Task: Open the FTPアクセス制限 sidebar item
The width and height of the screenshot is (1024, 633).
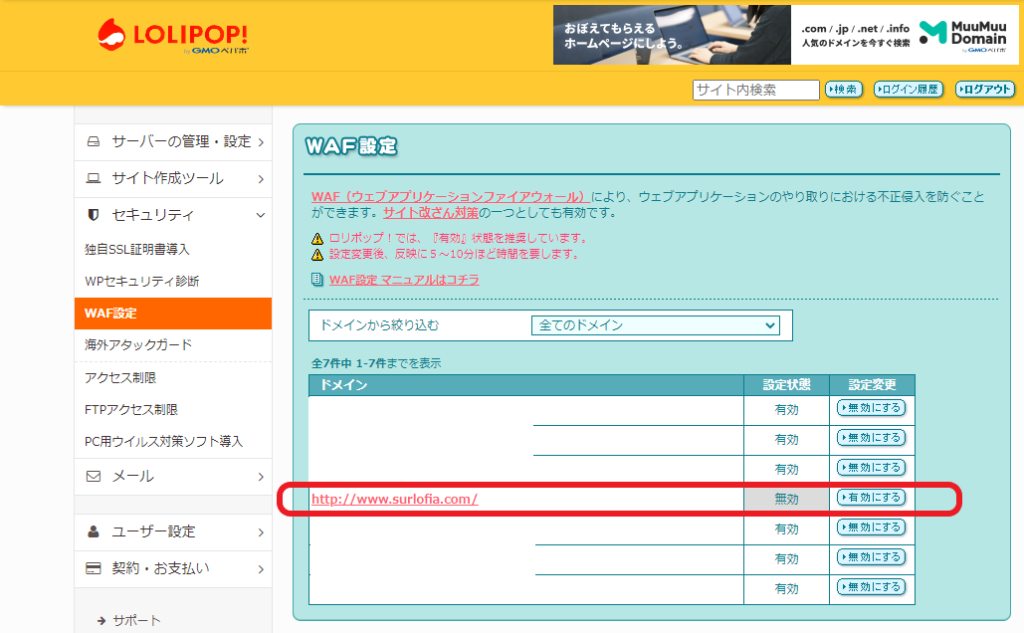Action: tap(131, 409)
